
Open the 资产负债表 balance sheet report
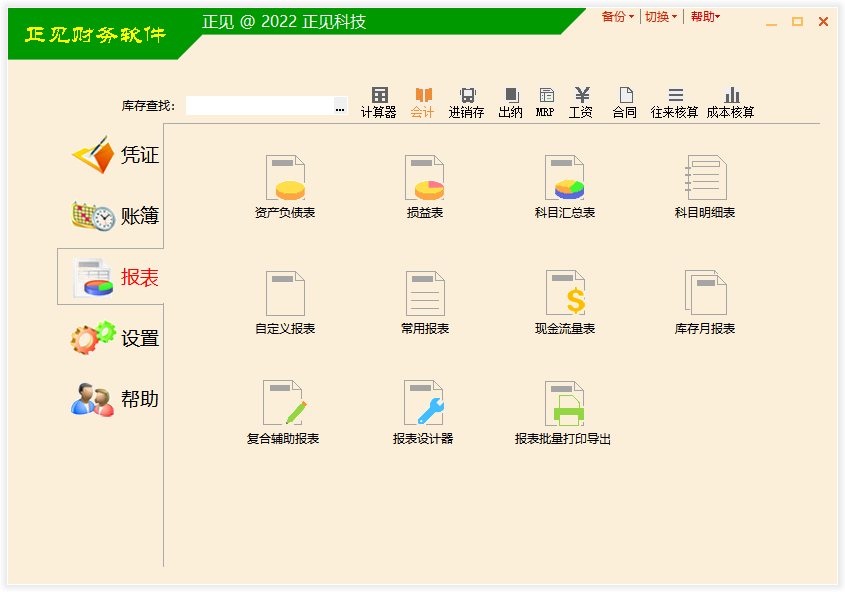(x=285, y=187)
